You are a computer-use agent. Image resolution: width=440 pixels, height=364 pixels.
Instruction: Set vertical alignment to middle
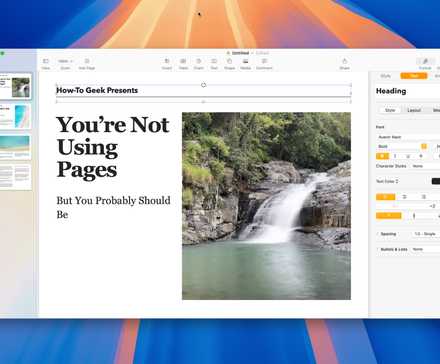(414, 216)
